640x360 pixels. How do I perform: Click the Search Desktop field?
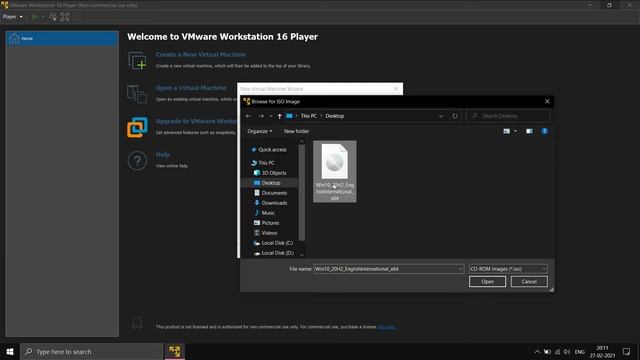click(x=508, y=116)
